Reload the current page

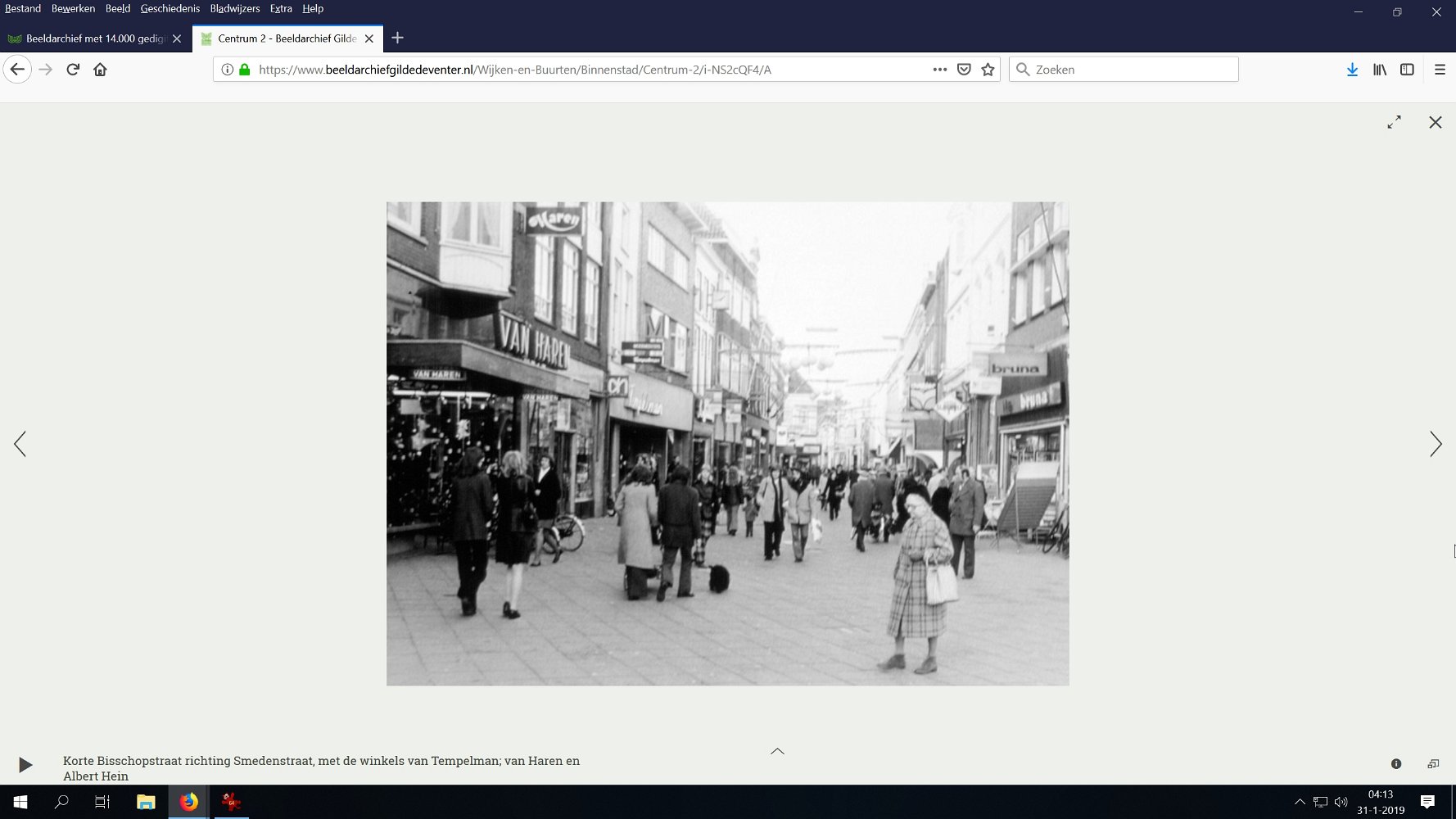coord(73,70)
